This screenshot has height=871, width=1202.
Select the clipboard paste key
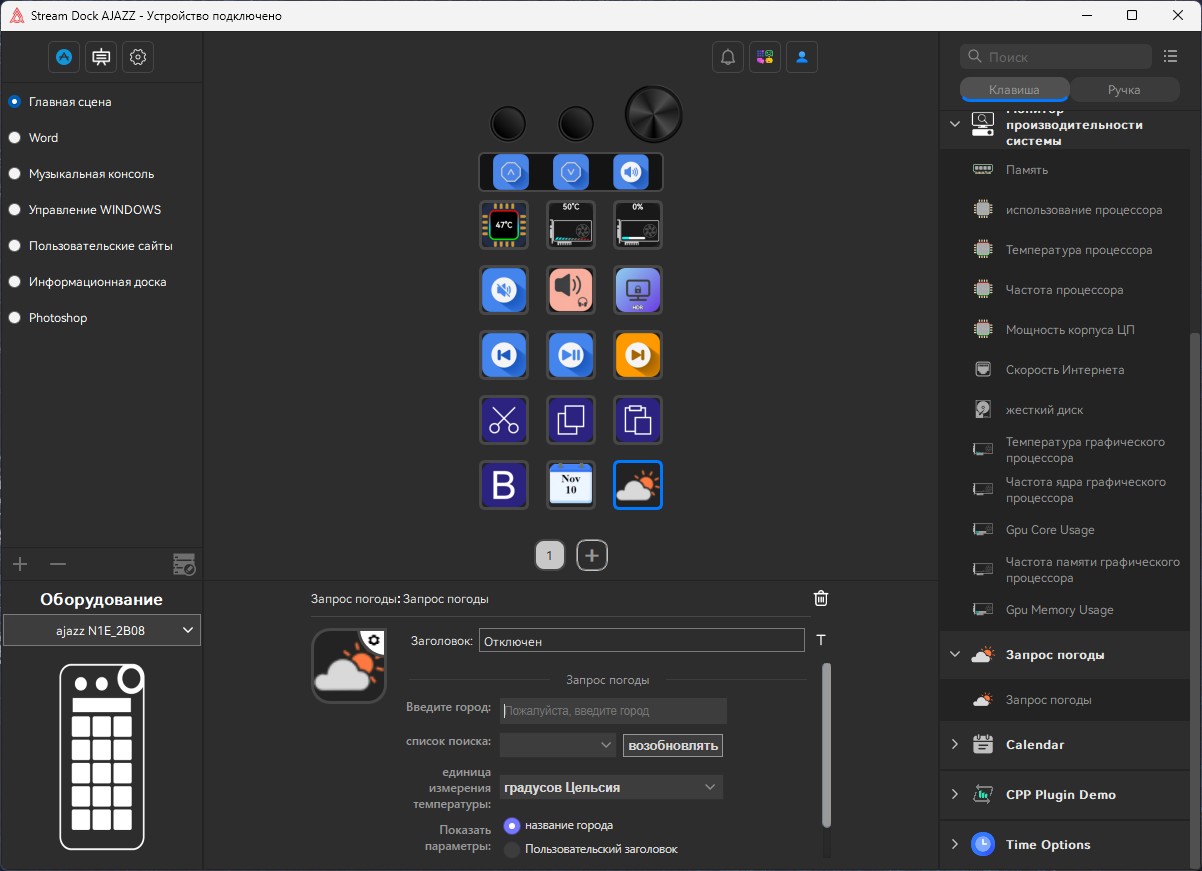(638, 420)
